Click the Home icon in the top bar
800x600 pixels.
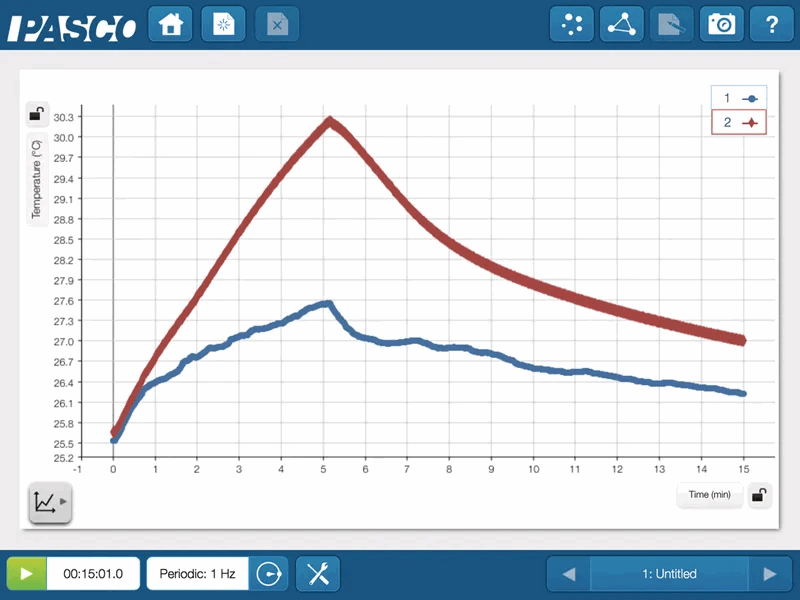(x=170, y=25)
